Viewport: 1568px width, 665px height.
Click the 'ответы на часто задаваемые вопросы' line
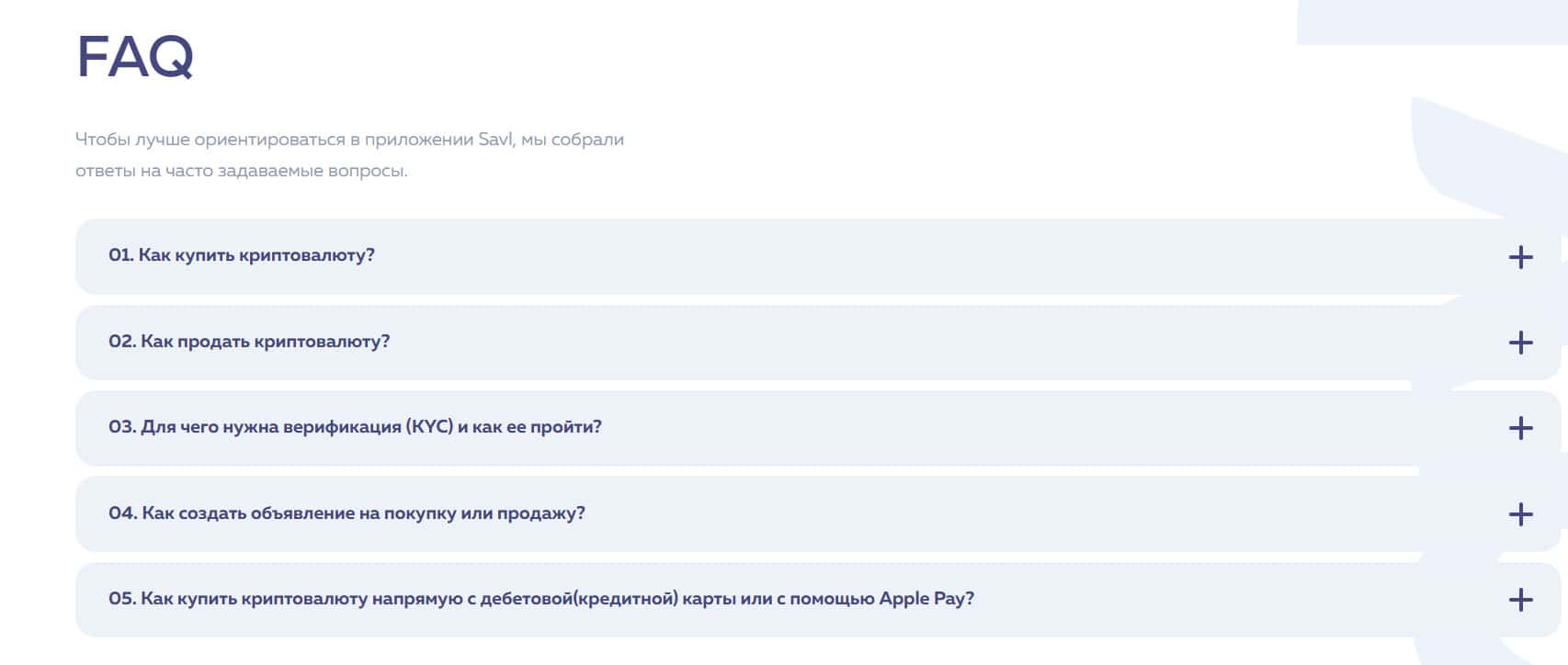coord(241,171)
